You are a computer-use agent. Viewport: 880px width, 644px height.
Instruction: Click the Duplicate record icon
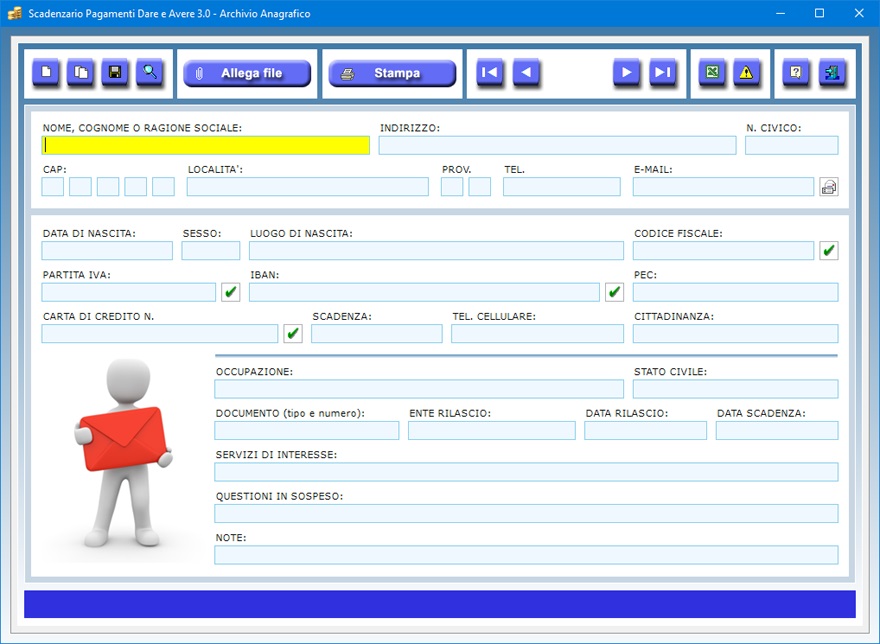coord(81,72)
